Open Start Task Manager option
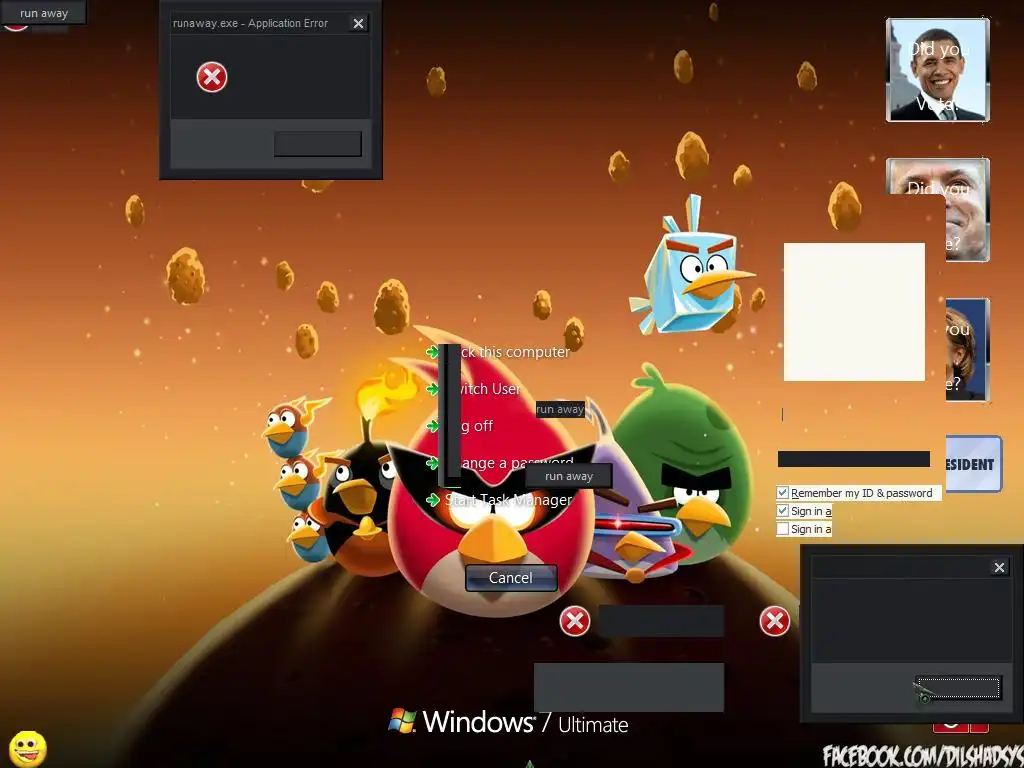 509,500
